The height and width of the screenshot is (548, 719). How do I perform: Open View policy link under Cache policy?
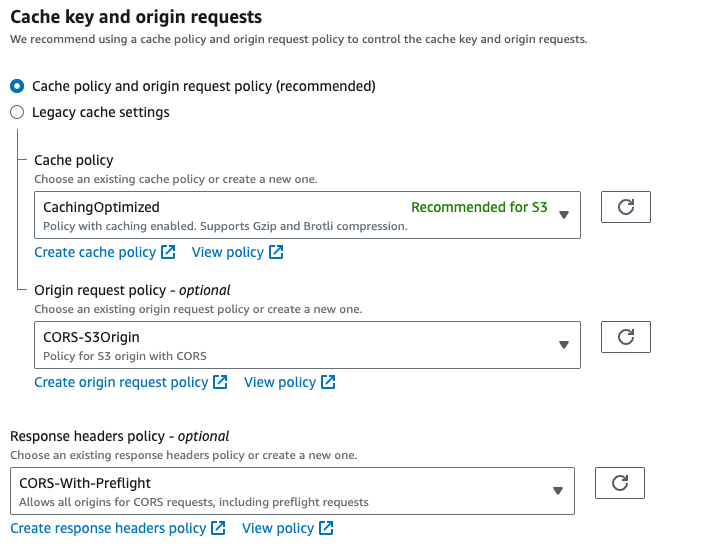[227, 252]
